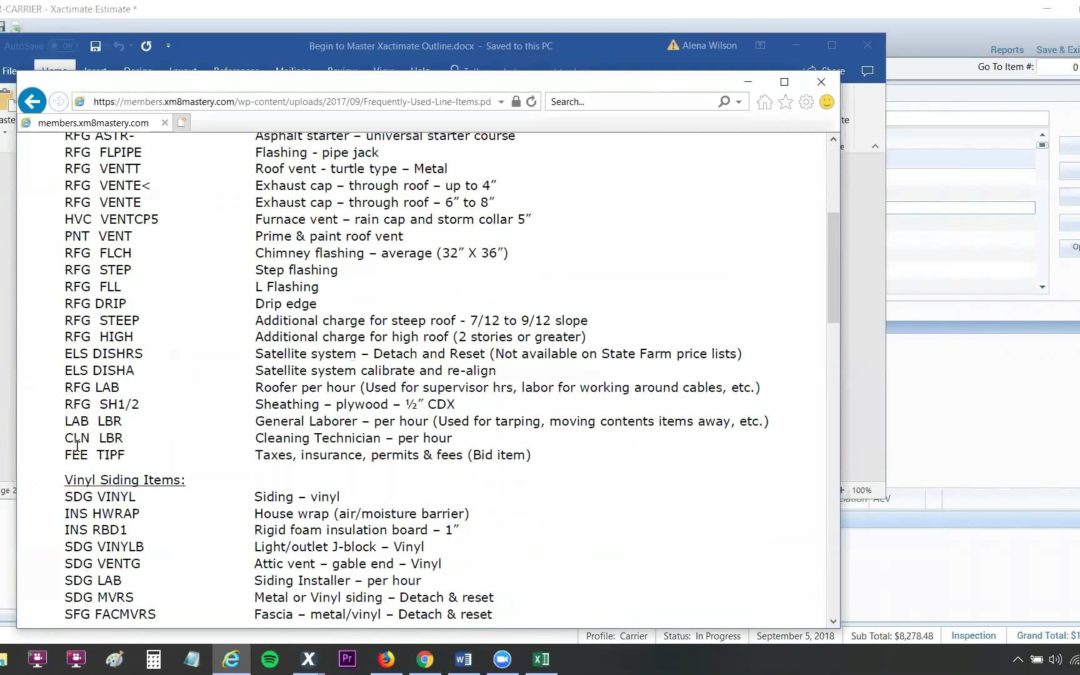Image resolution: width=1080 pixels, height=675 pixels.
Task: Click the Word save icon in the title bar
Action: pos(95,46)
